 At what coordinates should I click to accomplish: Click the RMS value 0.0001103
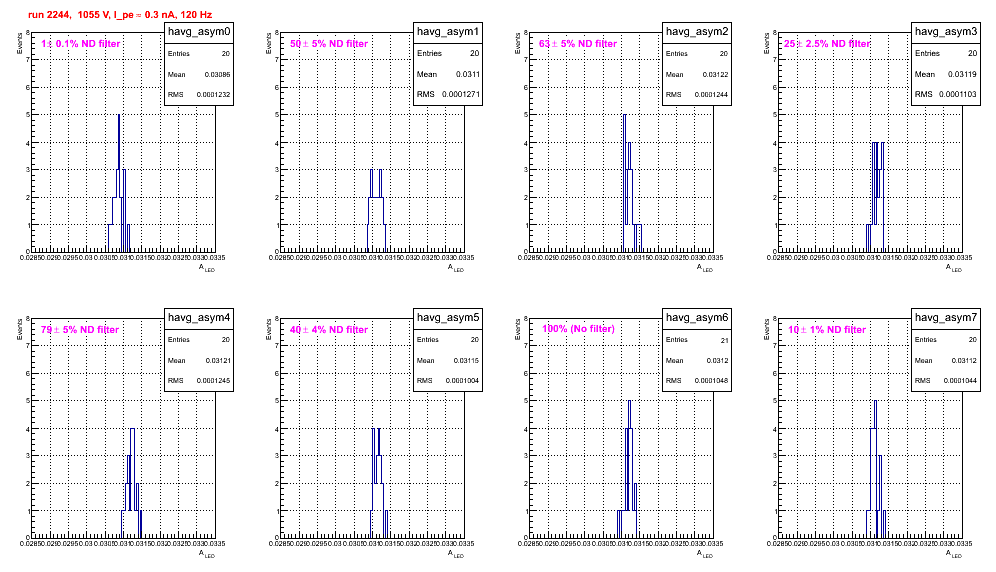pyautogui.click(x=959, y=94)
